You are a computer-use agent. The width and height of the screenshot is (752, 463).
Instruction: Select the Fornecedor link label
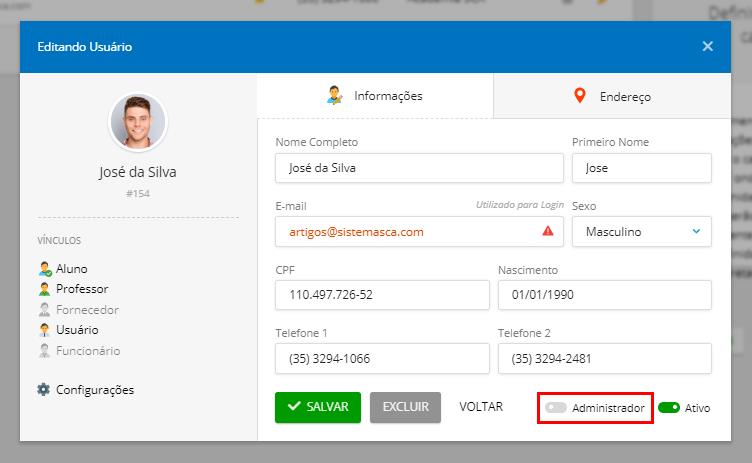coord(87,310)
